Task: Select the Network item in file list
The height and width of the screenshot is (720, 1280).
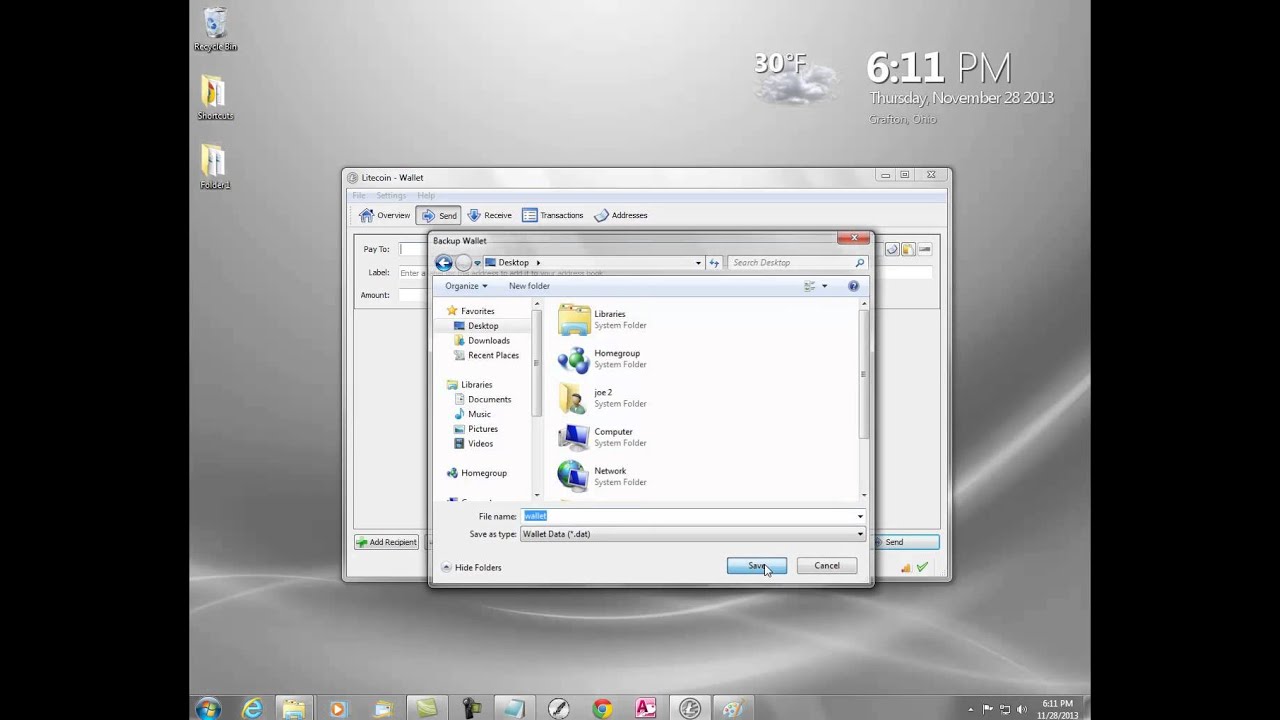Action: [x=603, y=476]
